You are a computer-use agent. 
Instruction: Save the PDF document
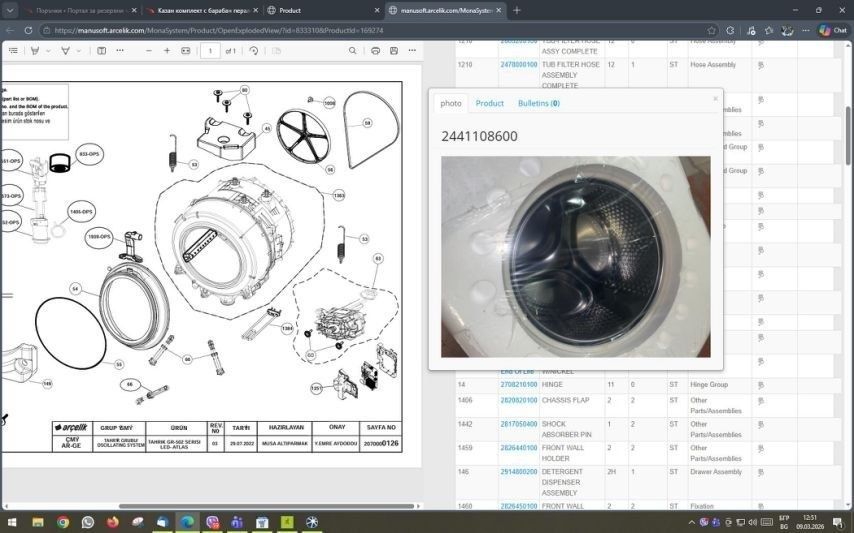click(394, 51)
